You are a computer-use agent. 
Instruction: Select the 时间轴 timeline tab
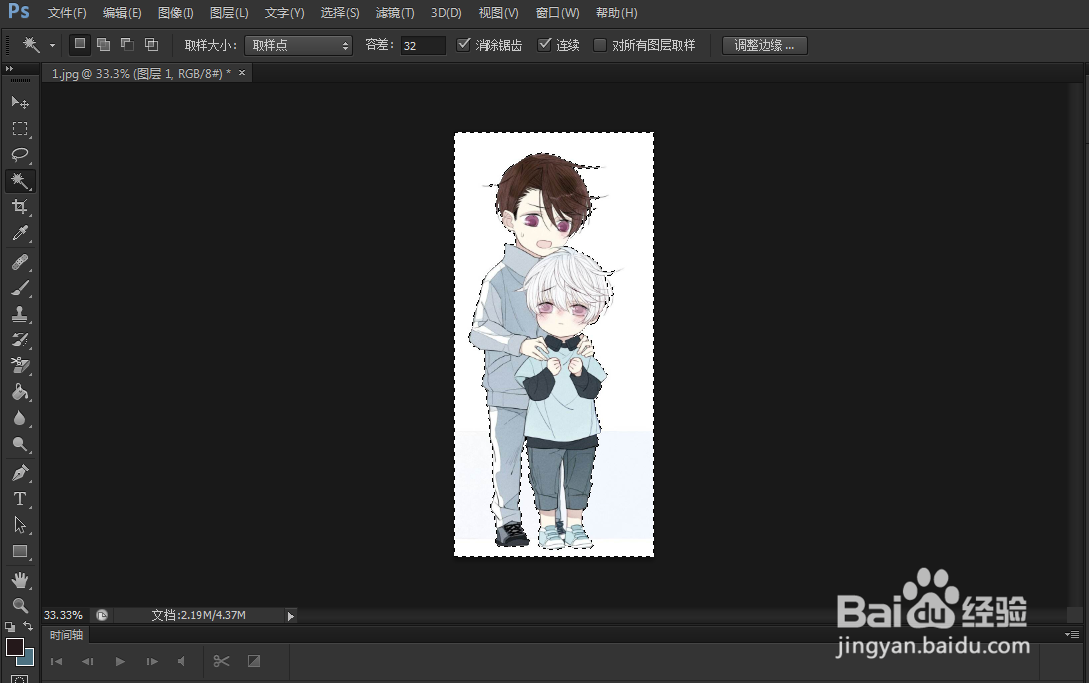66,634
